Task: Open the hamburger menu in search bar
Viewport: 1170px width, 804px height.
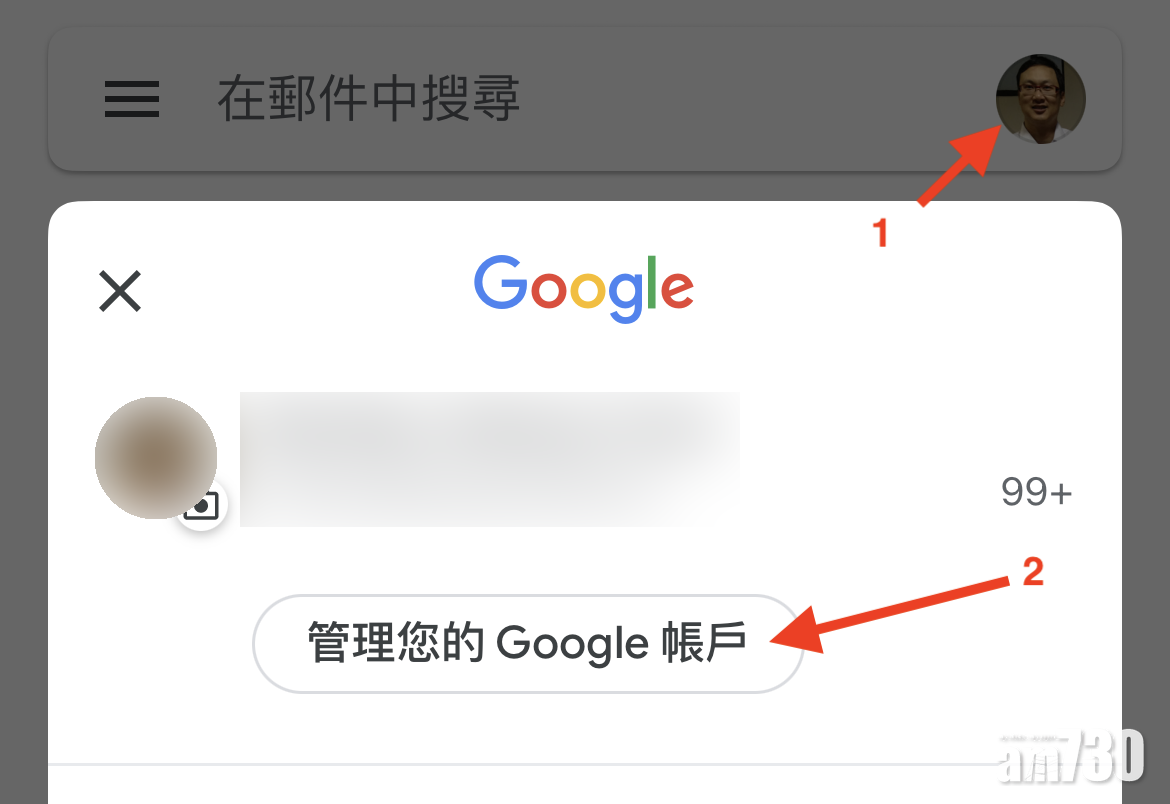Action: pos(131,99)
